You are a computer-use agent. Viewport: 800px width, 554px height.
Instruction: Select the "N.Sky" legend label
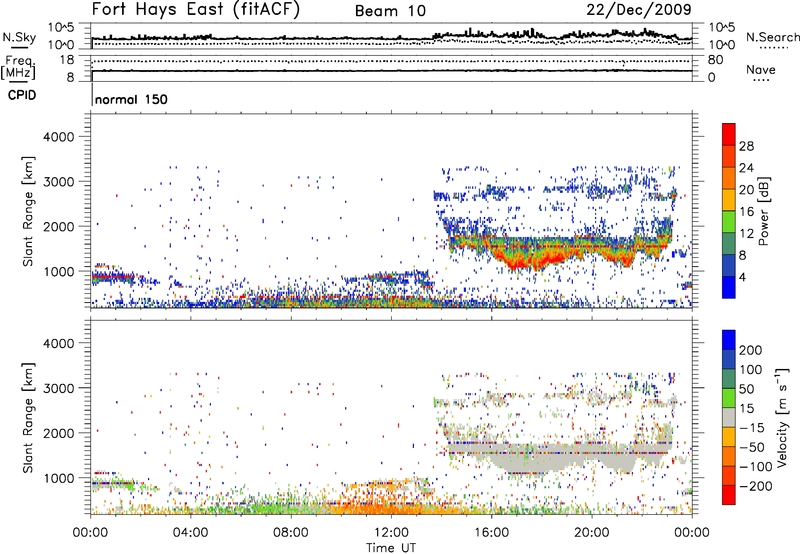click(x=19, y=37)
